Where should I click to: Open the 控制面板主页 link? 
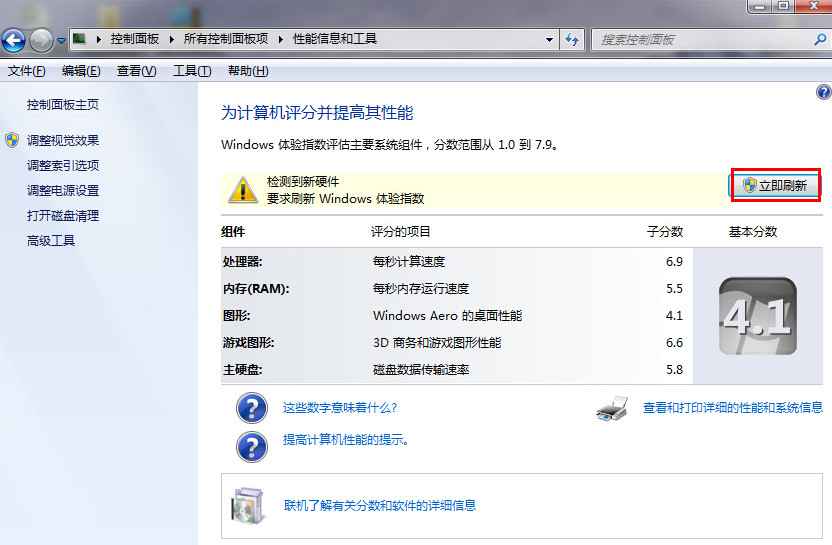click(63, 105)
